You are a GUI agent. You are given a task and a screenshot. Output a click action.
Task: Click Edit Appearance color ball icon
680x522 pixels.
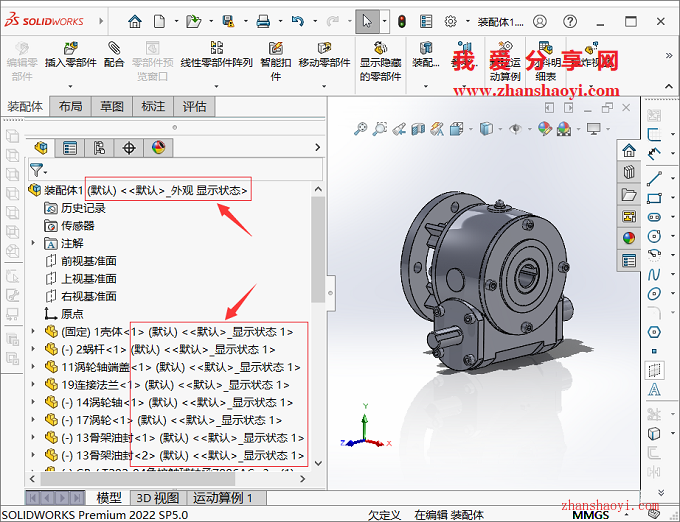coord(545,129)
